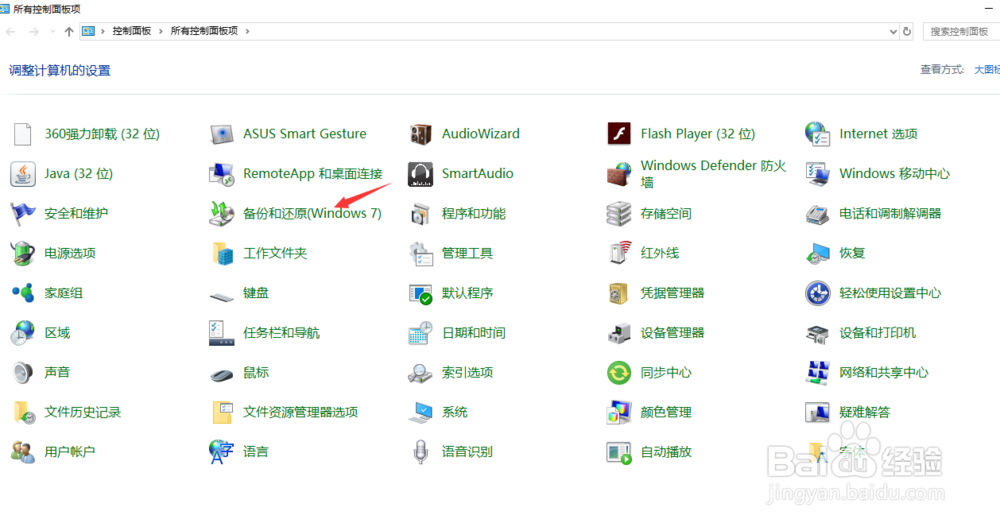This screenshot has height=527, width=1000.
Task: Minimize the control panel window
Action: coord(989,9)
